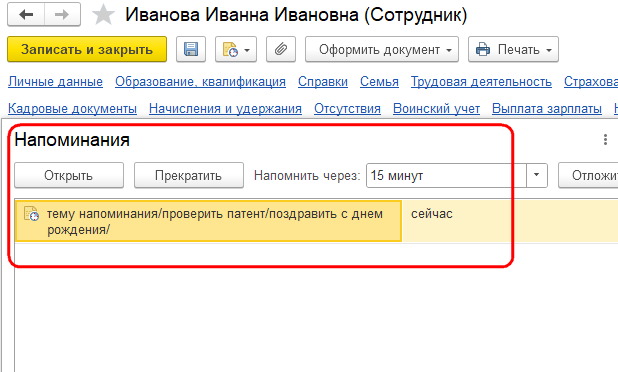618x372 pixels.
Task: Click the three-dot more options icon
Action: click(605, 140)
